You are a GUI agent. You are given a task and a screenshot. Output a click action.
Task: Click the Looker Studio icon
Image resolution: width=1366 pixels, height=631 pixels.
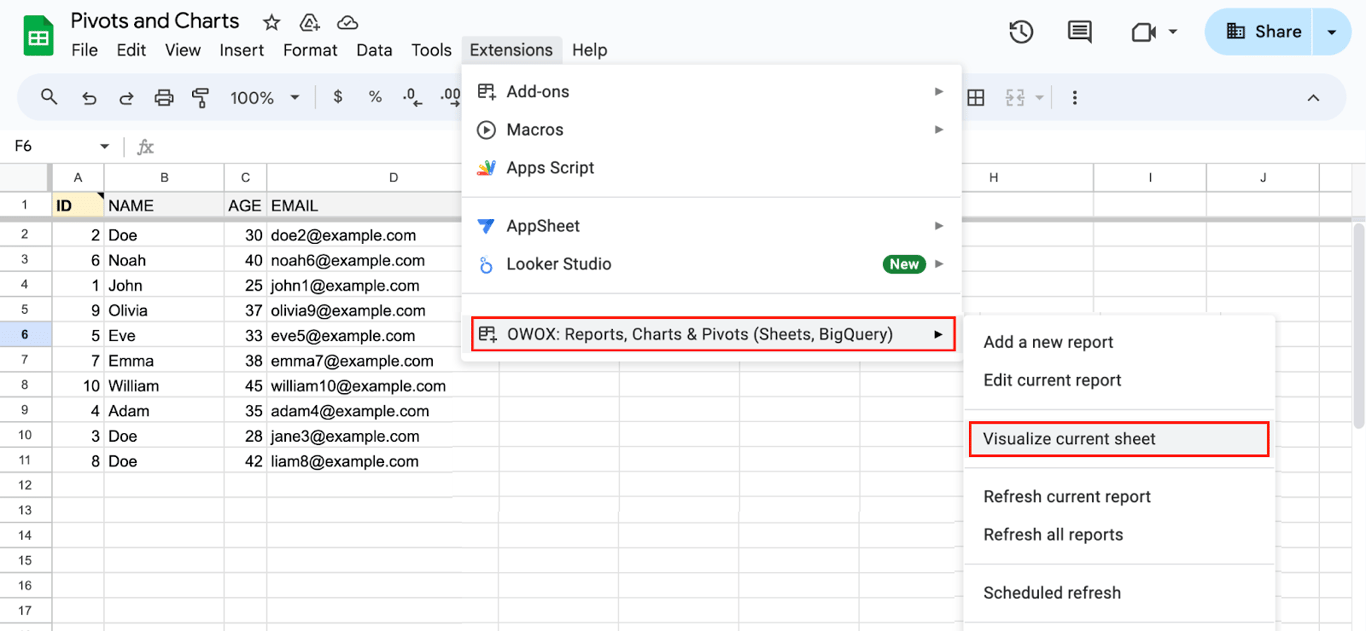[487, 264]
